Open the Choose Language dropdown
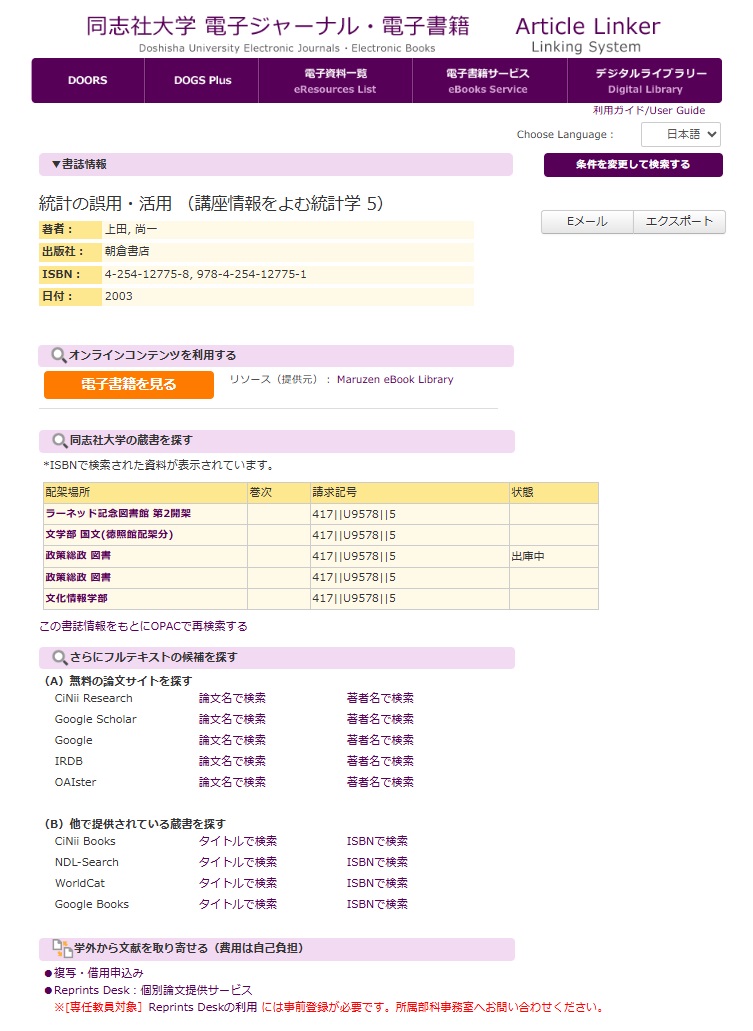753x1031 pixels. [680, 134]
